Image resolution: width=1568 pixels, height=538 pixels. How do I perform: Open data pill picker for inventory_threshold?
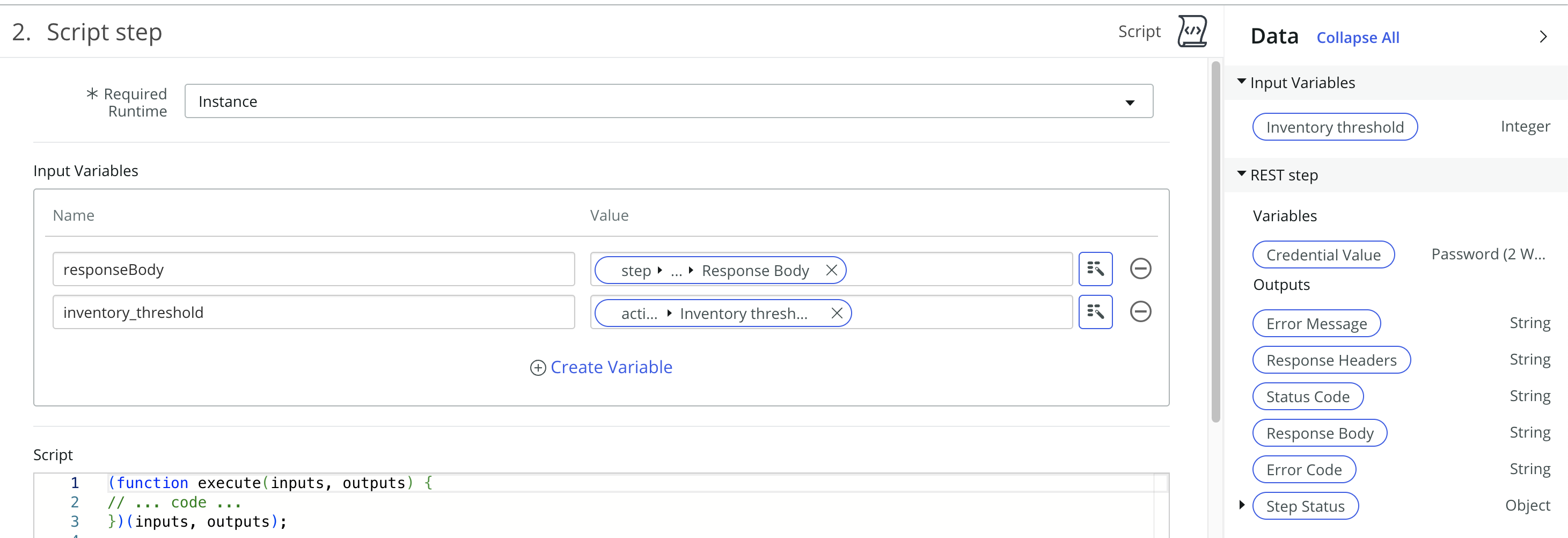(x=1095, y=312)
